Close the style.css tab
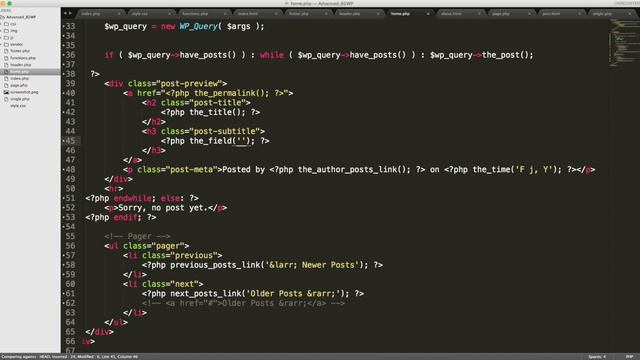This screenshot has height=360, width=640. [x=169, y=14]
